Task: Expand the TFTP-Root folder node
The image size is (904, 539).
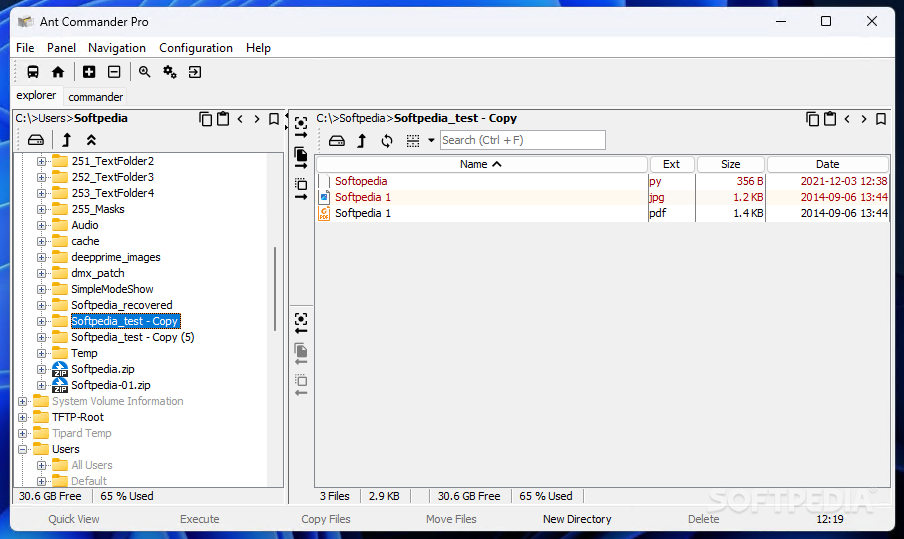Action: coord(22,417)
